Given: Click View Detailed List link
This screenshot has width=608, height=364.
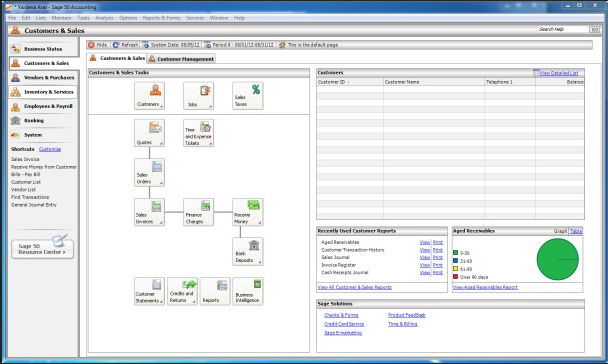Looking at the screenshot, I should 559,73.
